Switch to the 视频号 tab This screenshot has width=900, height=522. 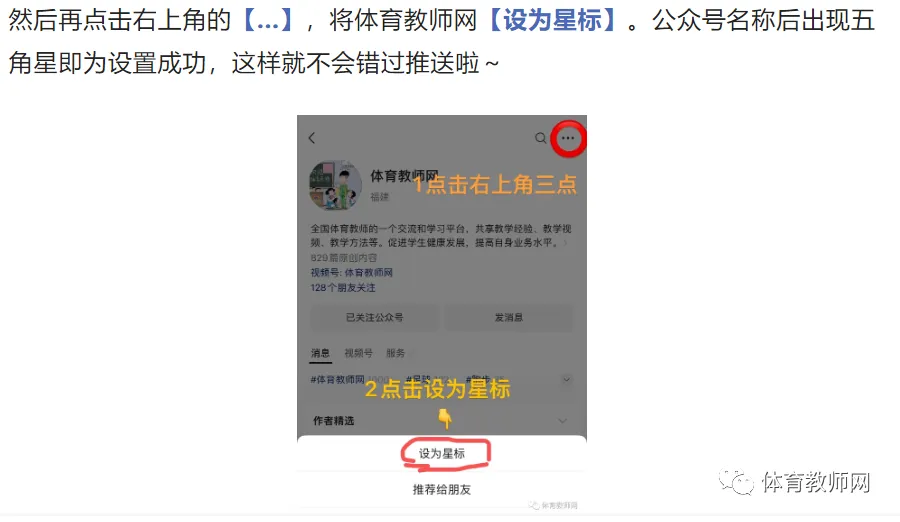358,353
